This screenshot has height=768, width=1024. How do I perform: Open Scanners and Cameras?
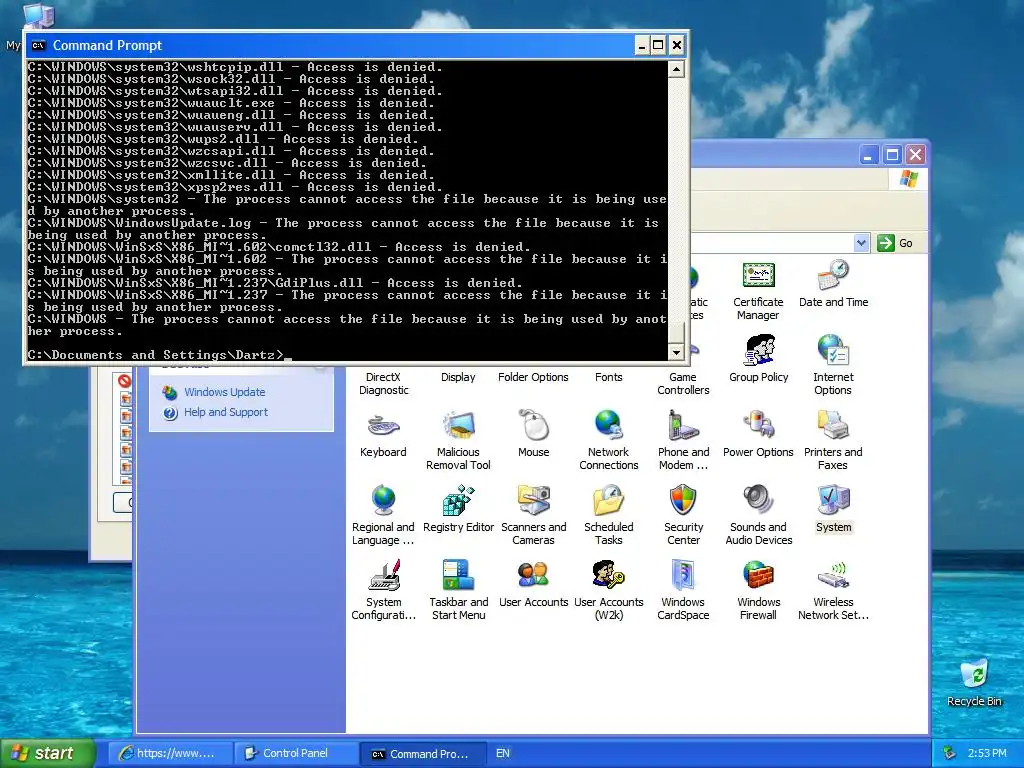click(534, 501)
